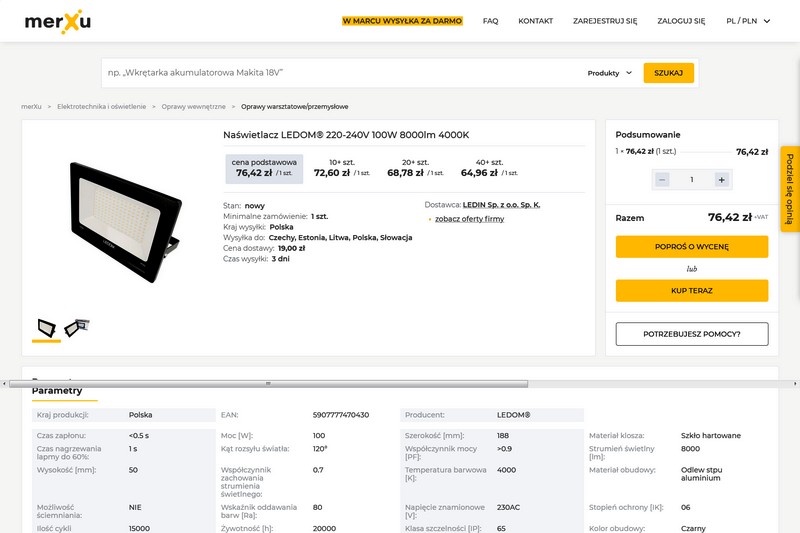Select the first floodlight thumbnail
This screenshot has height=533, width=800.
pos(46,328)
